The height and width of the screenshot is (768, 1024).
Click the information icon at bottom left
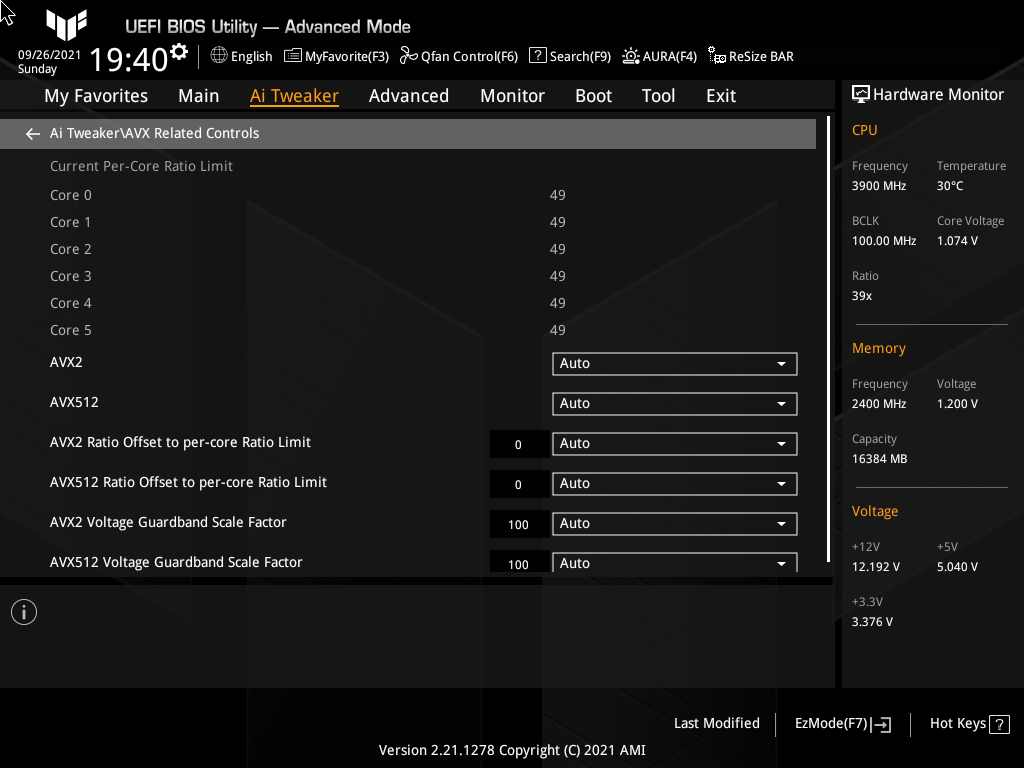tap(23, 611)
